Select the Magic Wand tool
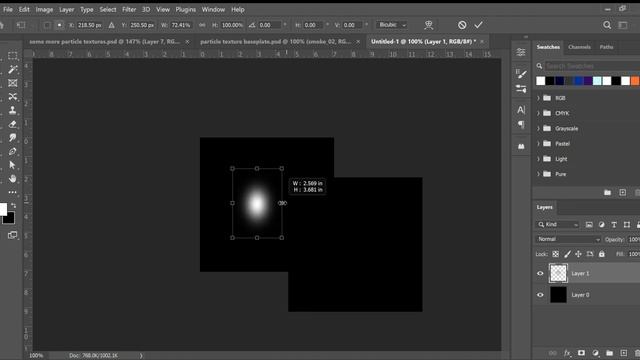 pyautogui.click(x=13, y=69)
